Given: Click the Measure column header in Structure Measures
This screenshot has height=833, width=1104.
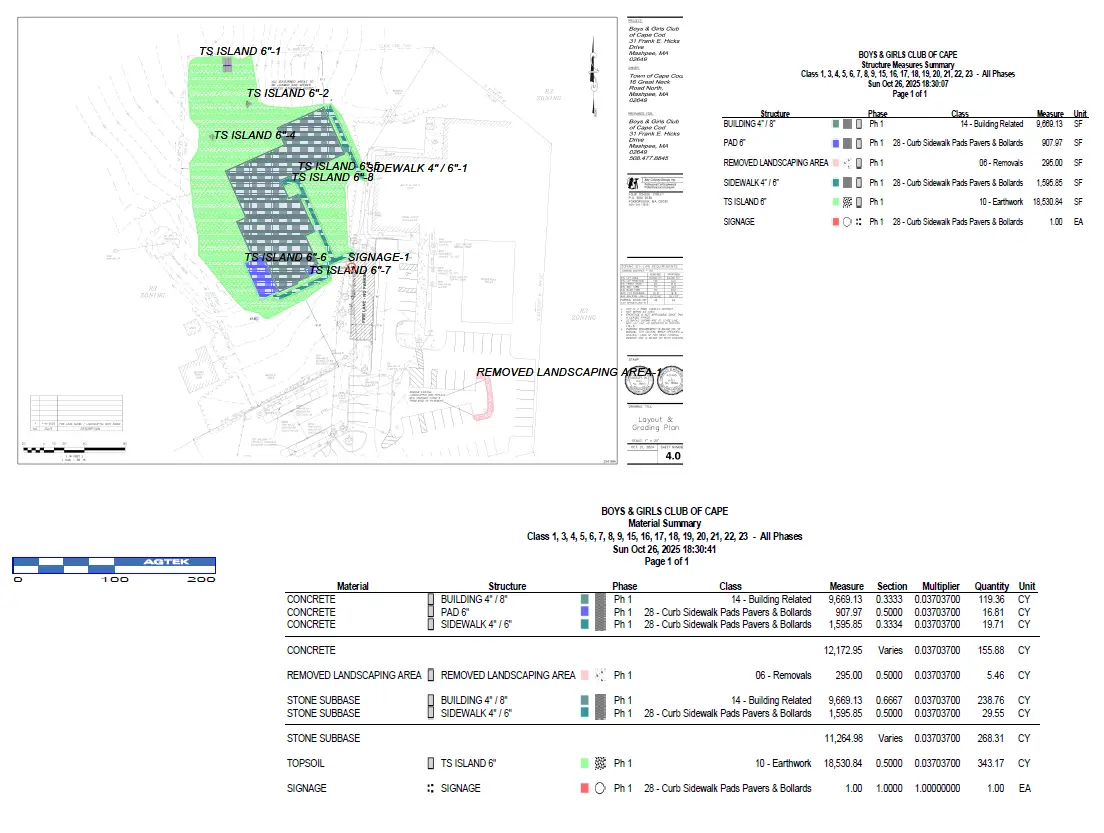Looking at the screenshot, I should [1050, 114].
